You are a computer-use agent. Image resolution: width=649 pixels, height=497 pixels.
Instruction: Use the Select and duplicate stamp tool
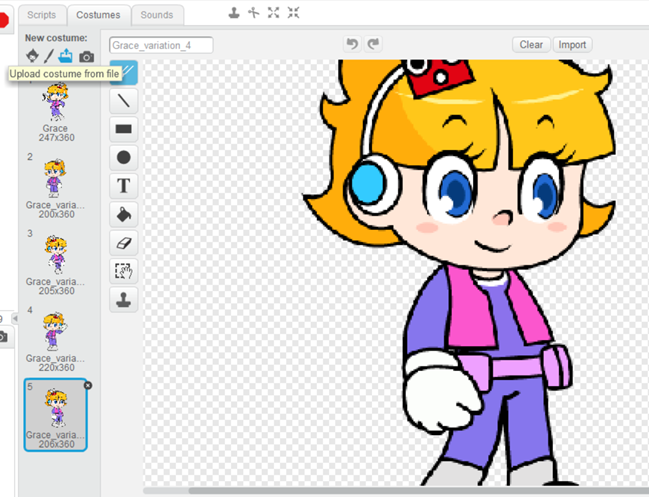(x=124, y=300)
